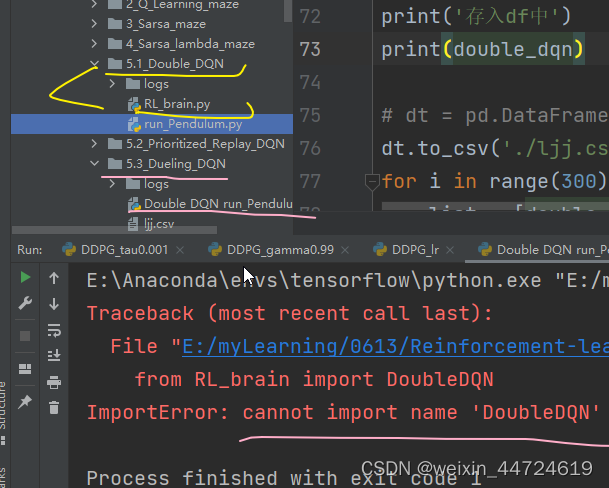The width and height of the screenshot is (609, 488).
Task: Click dt.to_csv code line 76
Action: click(x=495, y=148)
